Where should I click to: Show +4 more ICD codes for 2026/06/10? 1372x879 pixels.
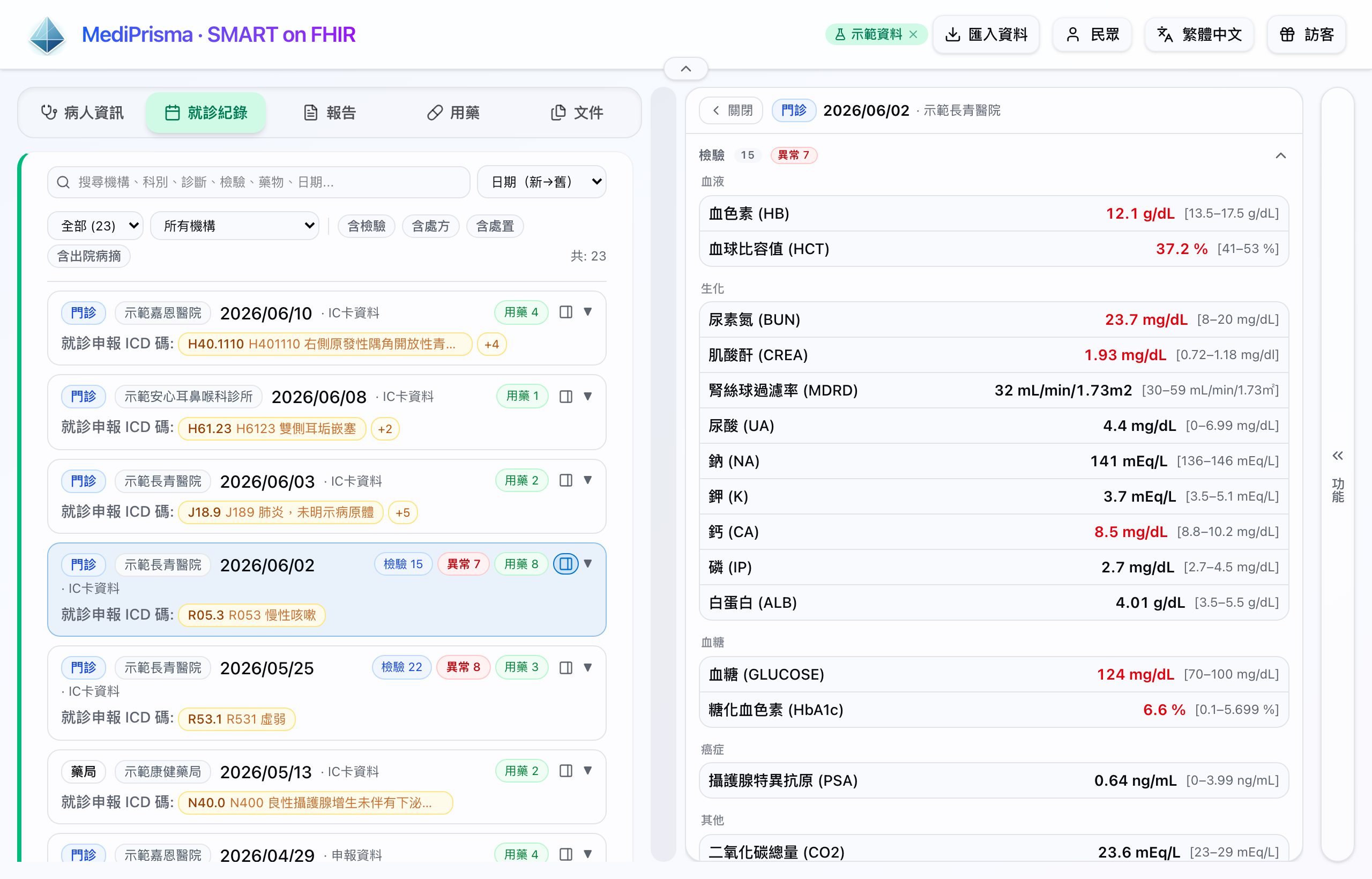click(491, 344)
